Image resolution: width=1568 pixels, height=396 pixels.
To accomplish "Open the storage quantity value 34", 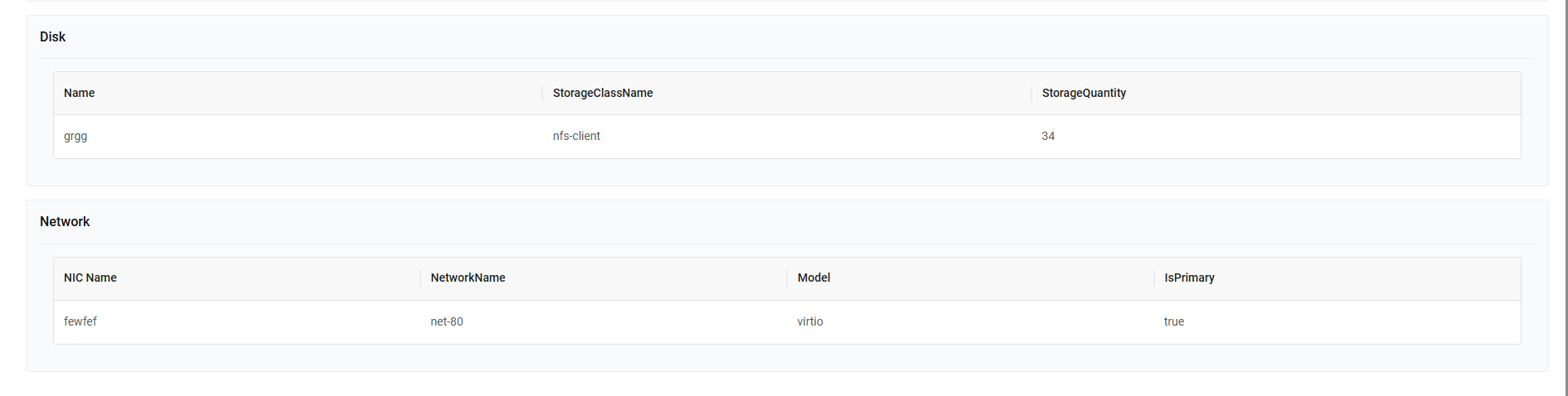I will [1048, 136].
